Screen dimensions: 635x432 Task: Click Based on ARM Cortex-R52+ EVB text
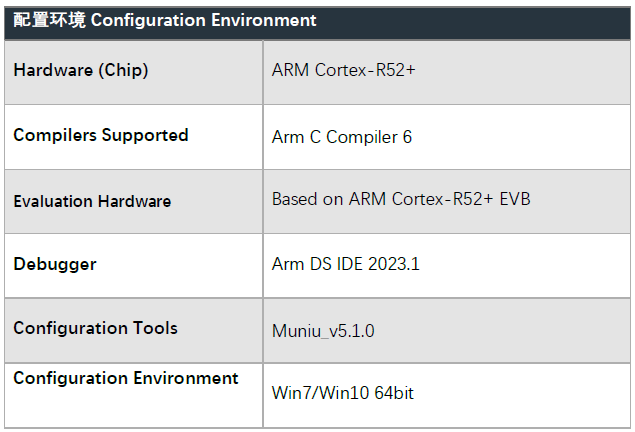[x=401, y=199]
